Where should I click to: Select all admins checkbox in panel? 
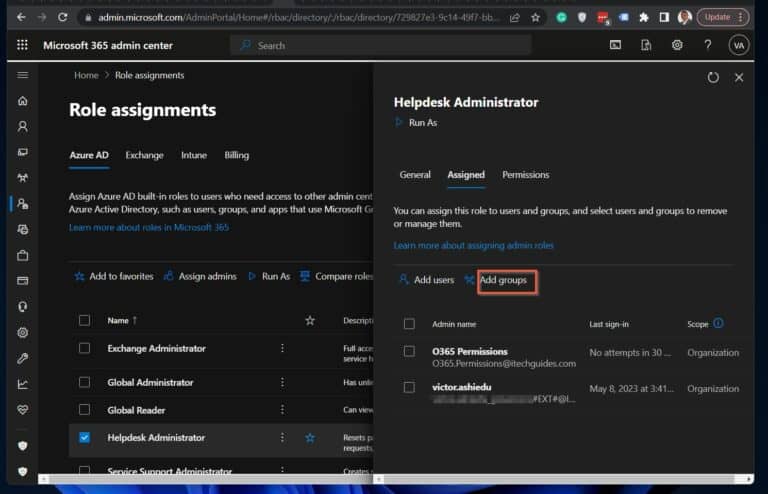pos(409,324)
